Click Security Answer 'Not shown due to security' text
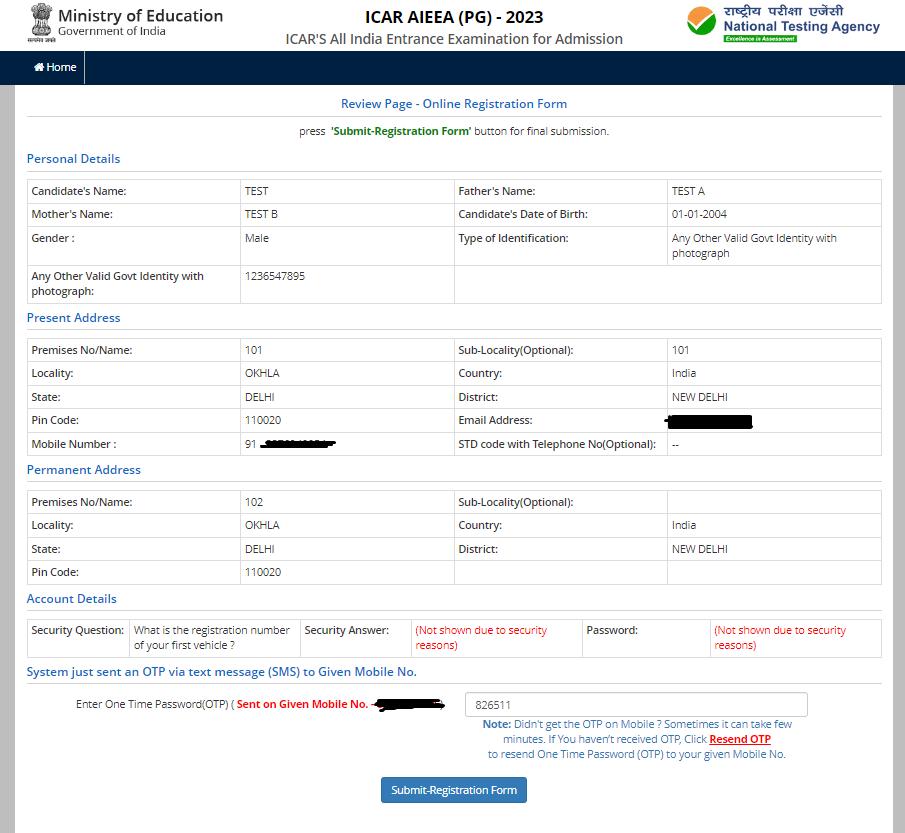905x833 pixels. pos(481,638)
